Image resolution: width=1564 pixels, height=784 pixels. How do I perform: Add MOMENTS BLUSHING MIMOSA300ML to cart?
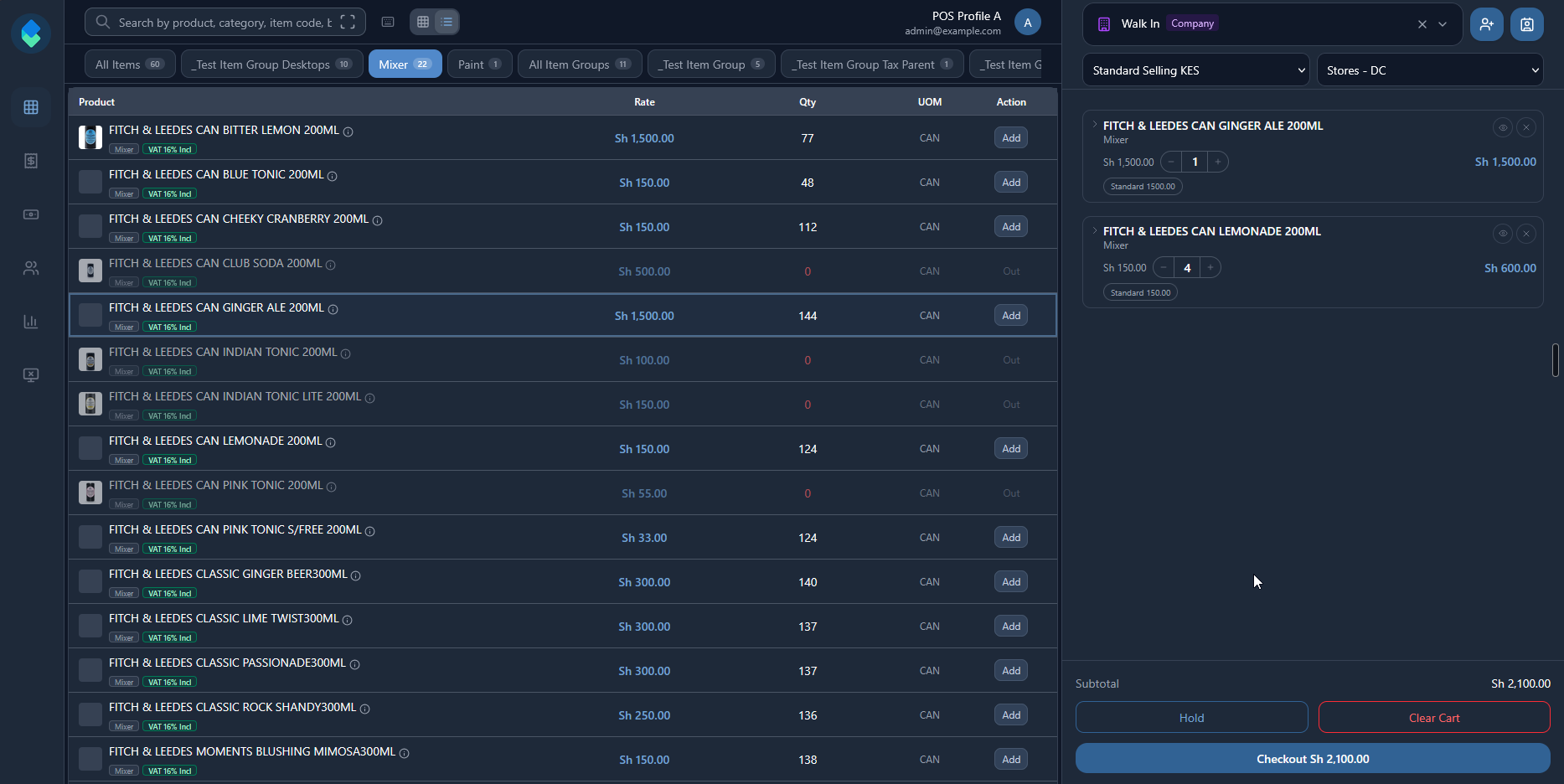click(x=1011, y=760)
